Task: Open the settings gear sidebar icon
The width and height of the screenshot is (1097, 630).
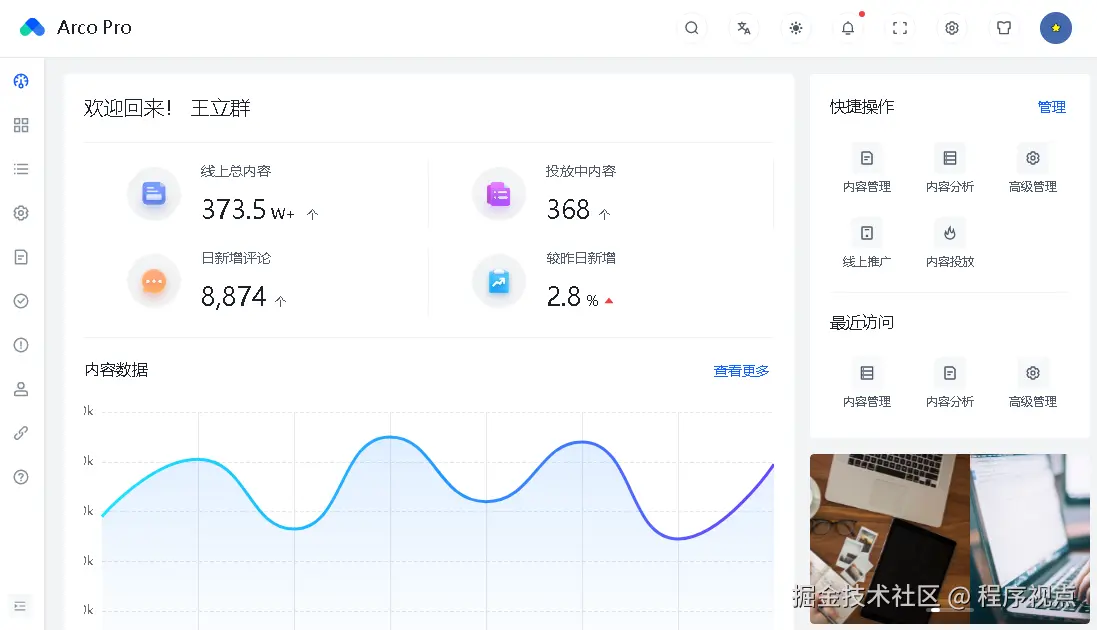Action: coord(21,213)
